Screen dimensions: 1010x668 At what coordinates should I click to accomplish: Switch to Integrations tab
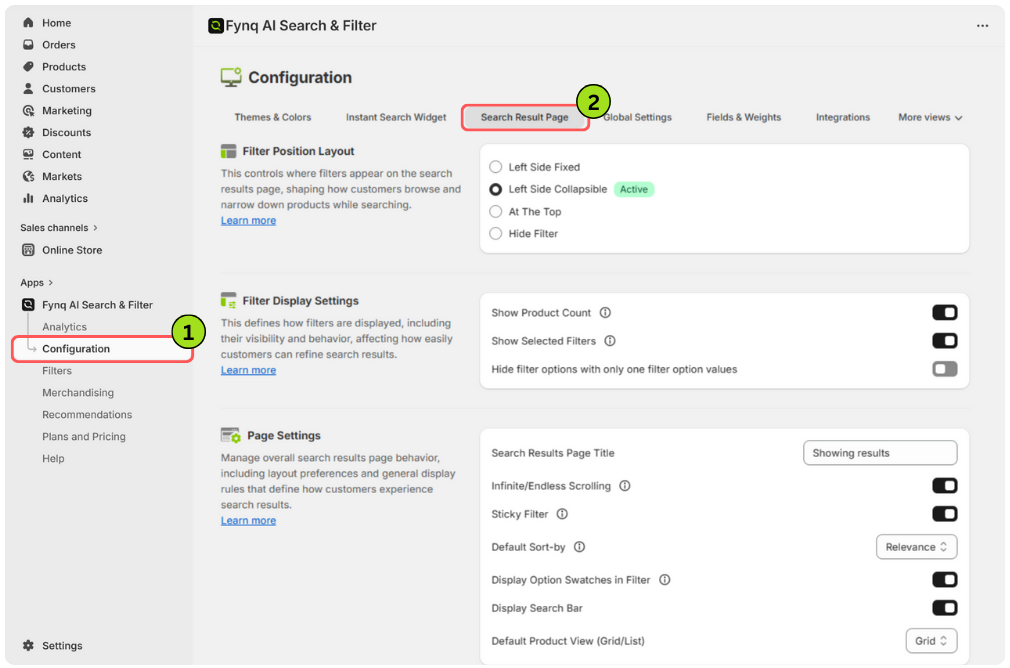pyautogui.click(x=843, y=117)
